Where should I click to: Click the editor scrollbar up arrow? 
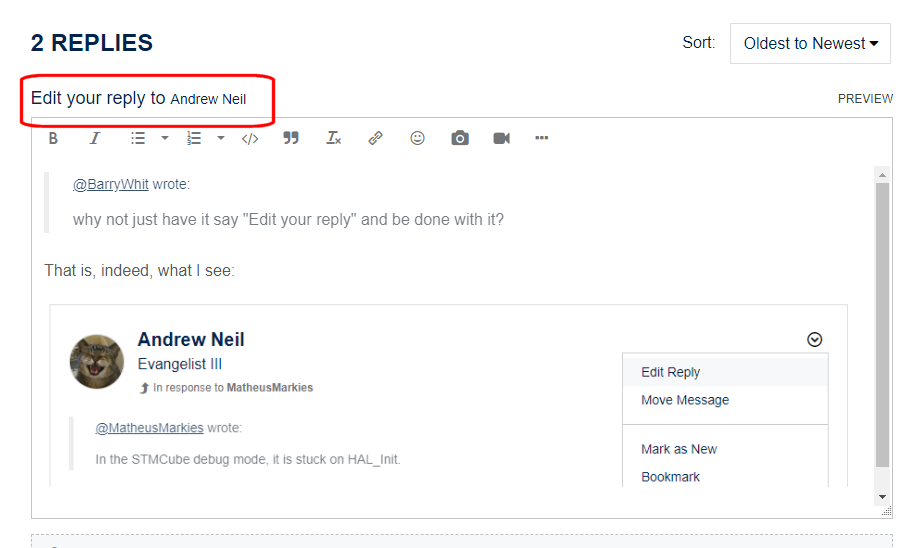pyautogui.click(x=882, y=175)
